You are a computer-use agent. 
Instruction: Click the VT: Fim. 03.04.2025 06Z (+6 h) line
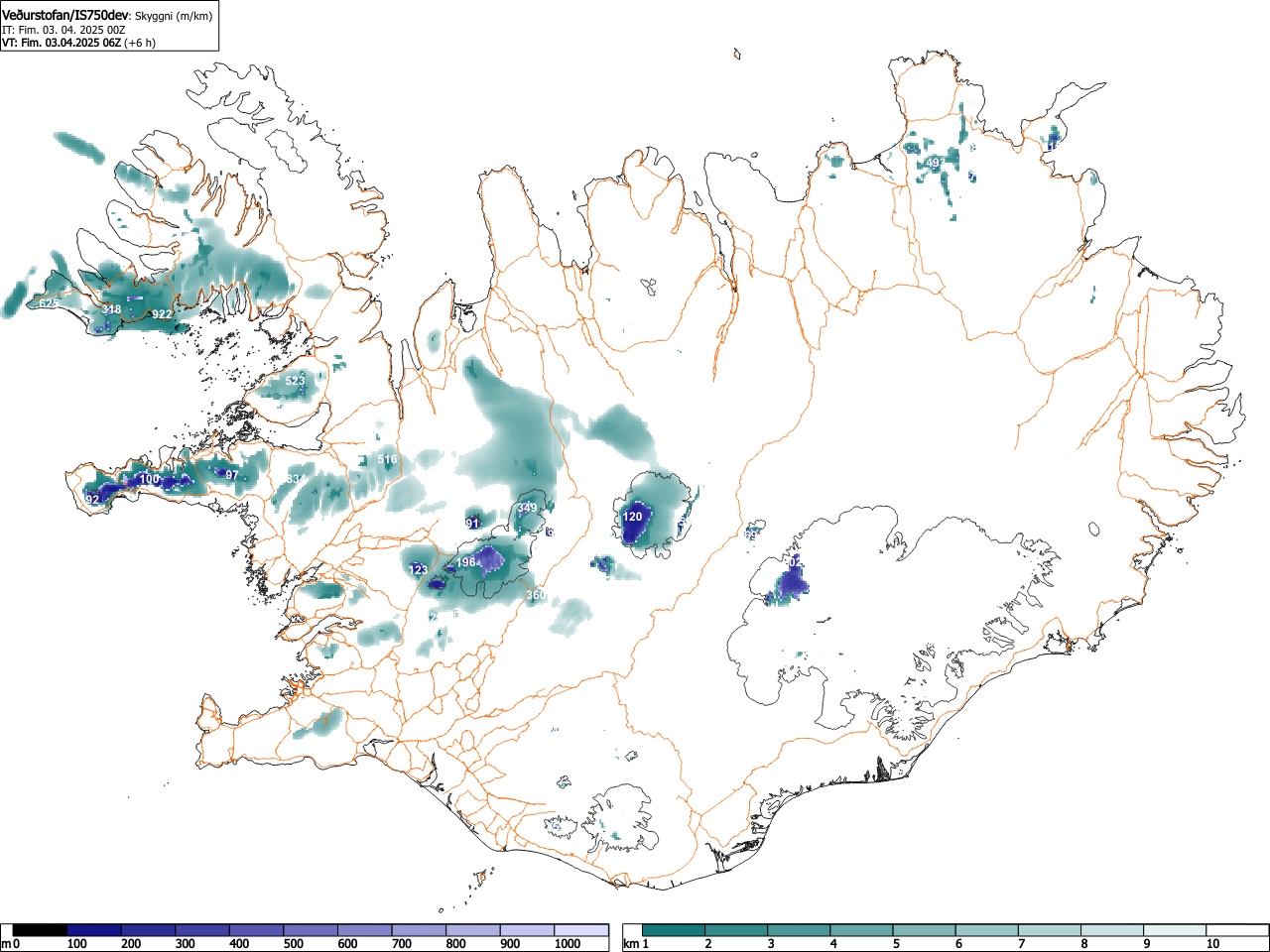[x=78, y=43]
